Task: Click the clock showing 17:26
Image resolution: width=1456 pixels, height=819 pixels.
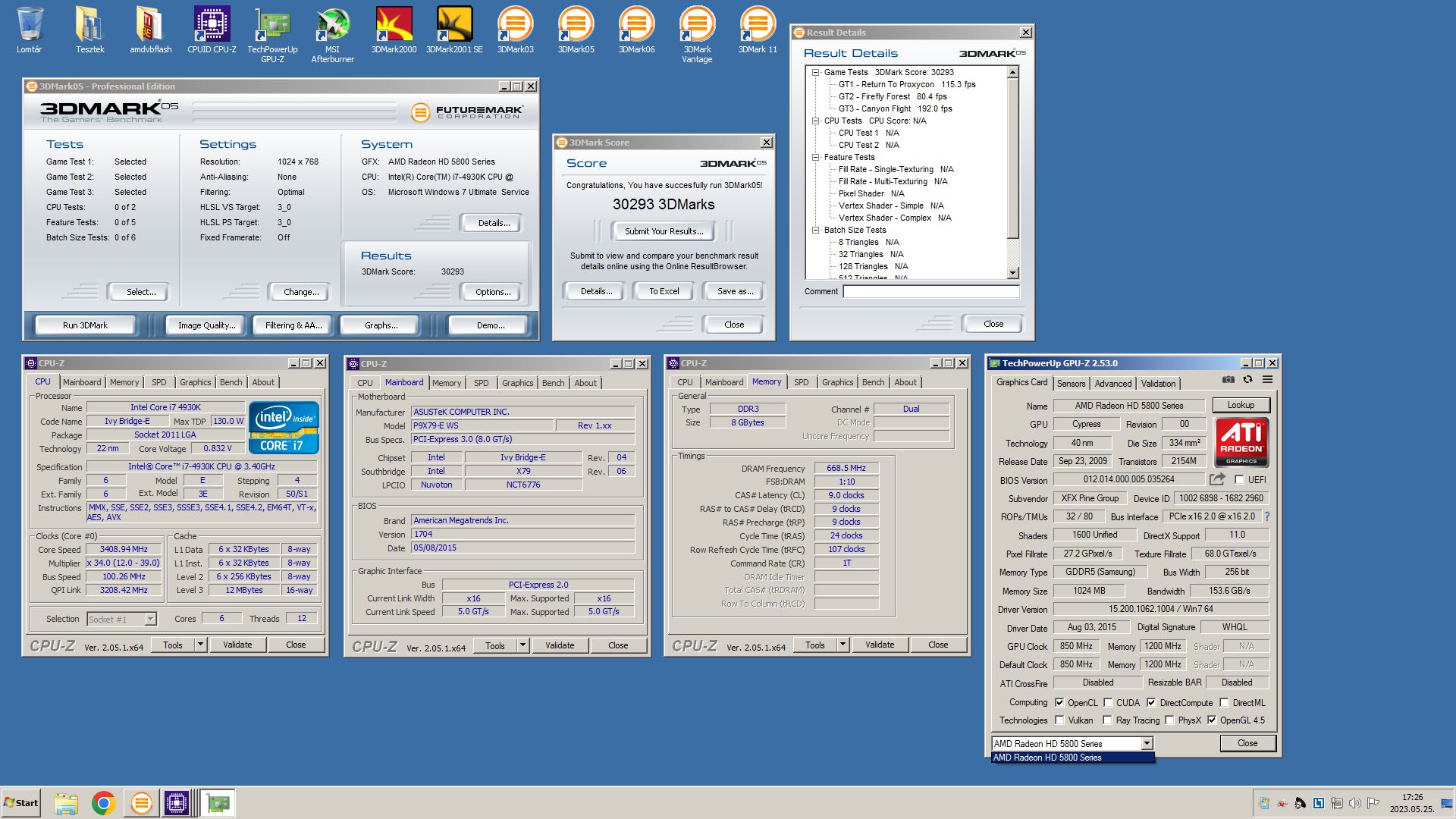Action: tap(1412, 797)
